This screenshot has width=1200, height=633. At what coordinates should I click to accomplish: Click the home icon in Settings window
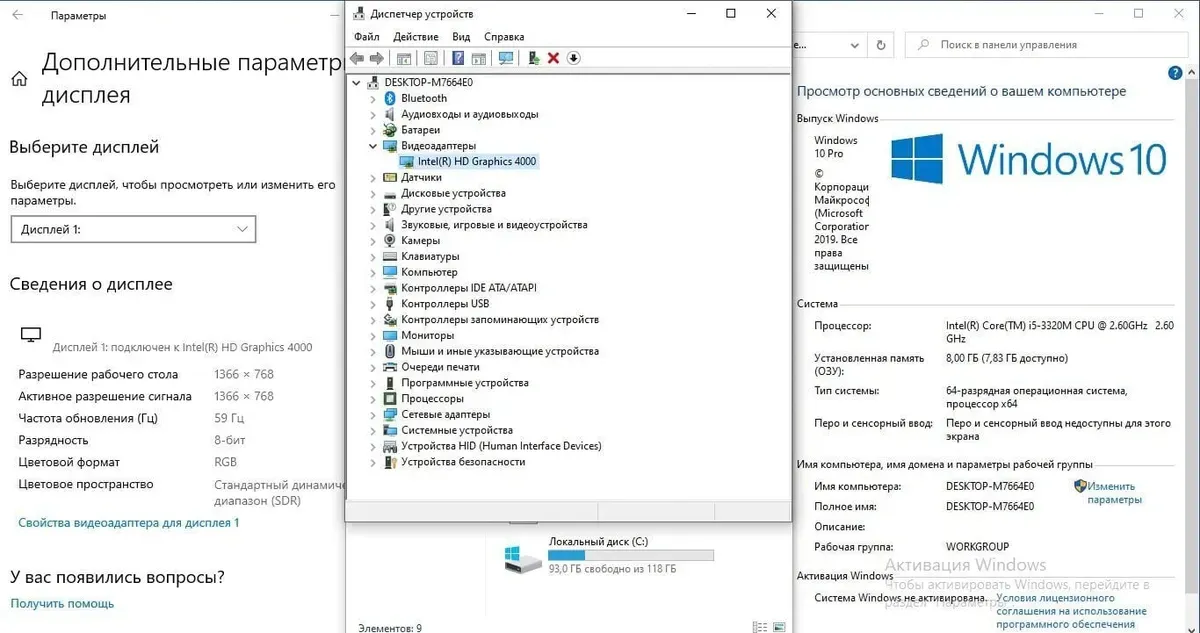(19, 79)
